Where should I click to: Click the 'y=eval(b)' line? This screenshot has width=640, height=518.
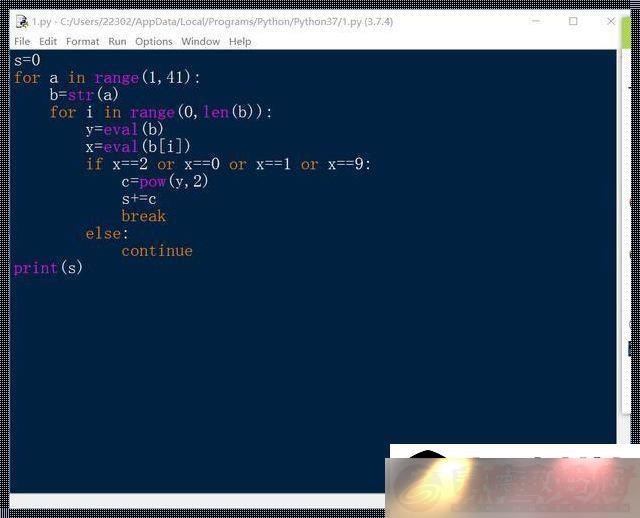coord(124,129)
